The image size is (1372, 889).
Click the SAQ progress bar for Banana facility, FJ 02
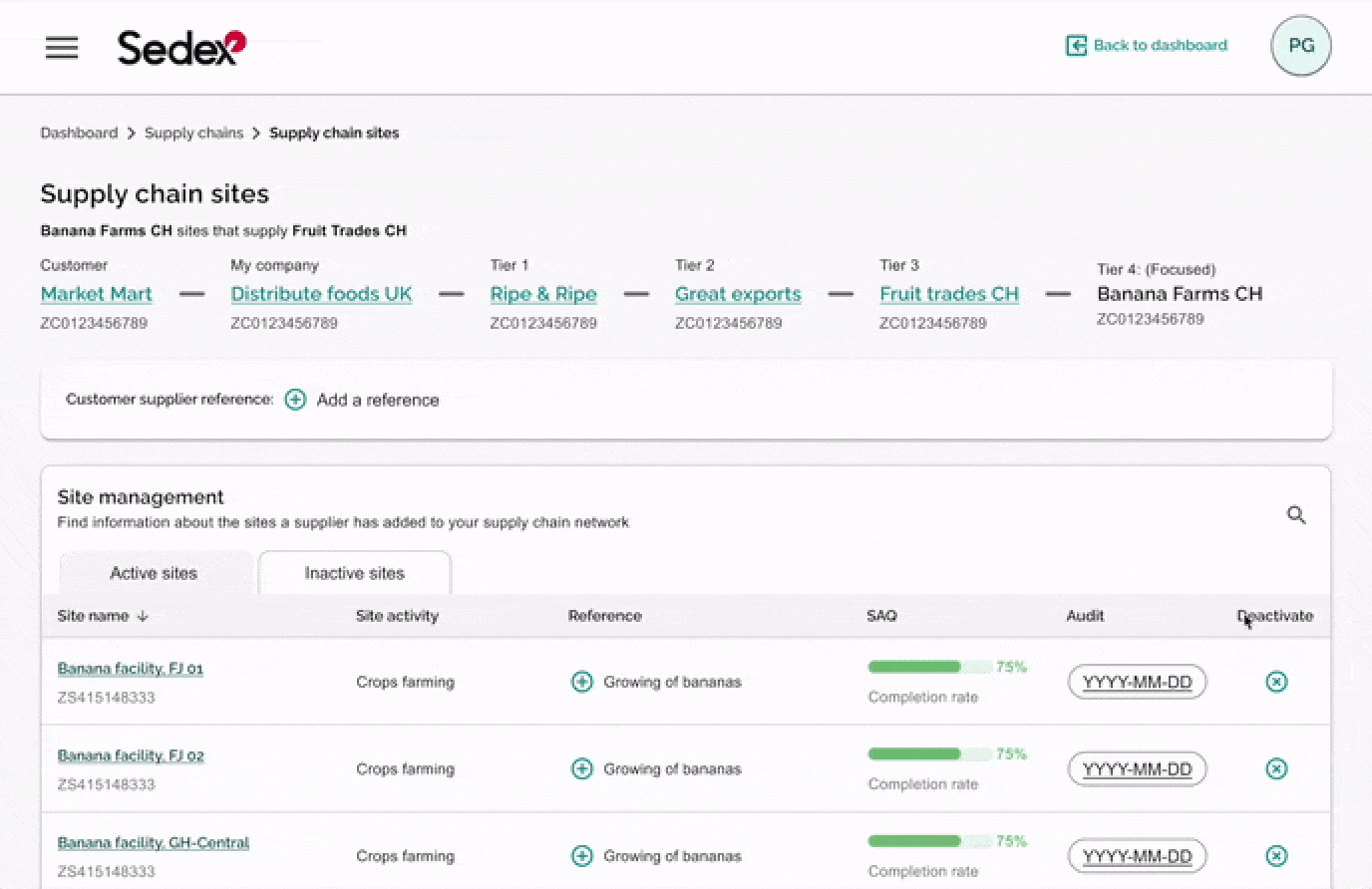click(931, 753)
